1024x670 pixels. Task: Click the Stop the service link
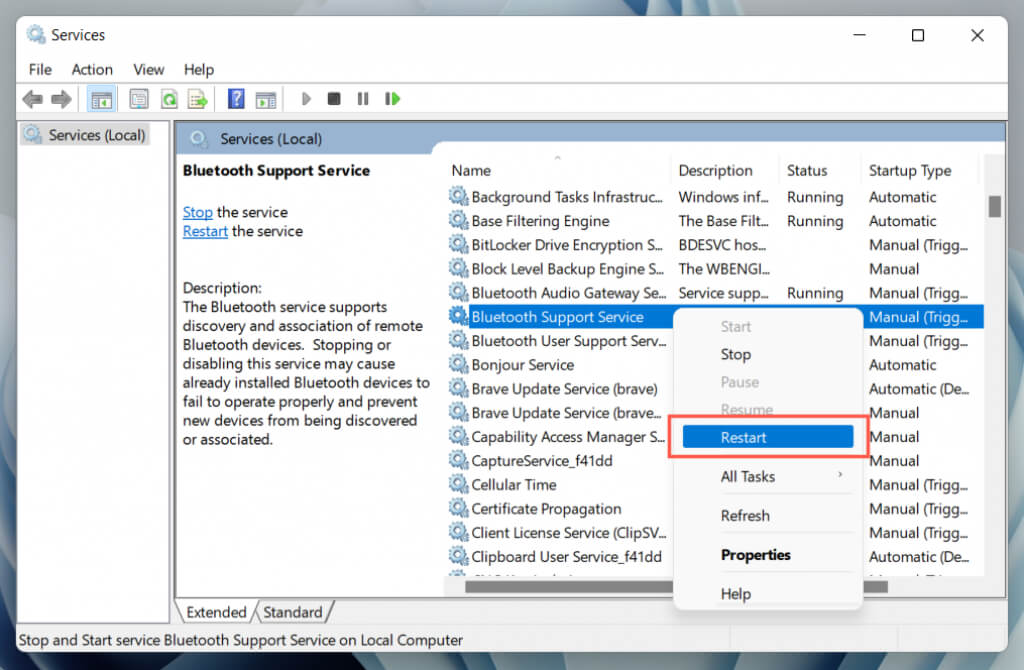coord(197,212)
